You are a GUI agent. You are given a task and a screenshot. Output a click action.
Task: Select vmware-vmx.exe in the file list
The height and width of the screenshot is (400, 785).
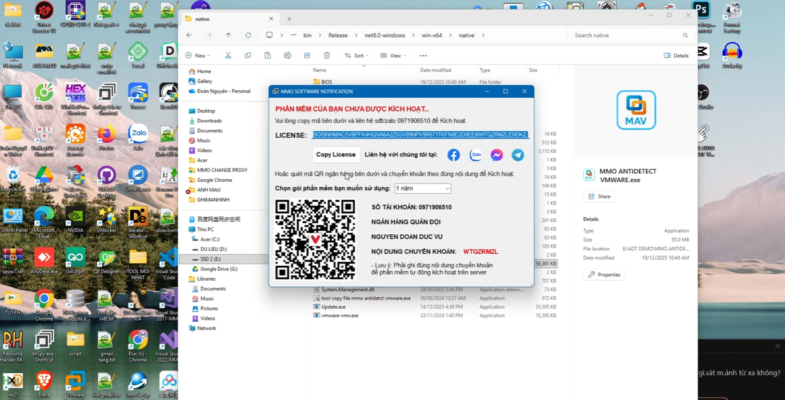(339, 315)
